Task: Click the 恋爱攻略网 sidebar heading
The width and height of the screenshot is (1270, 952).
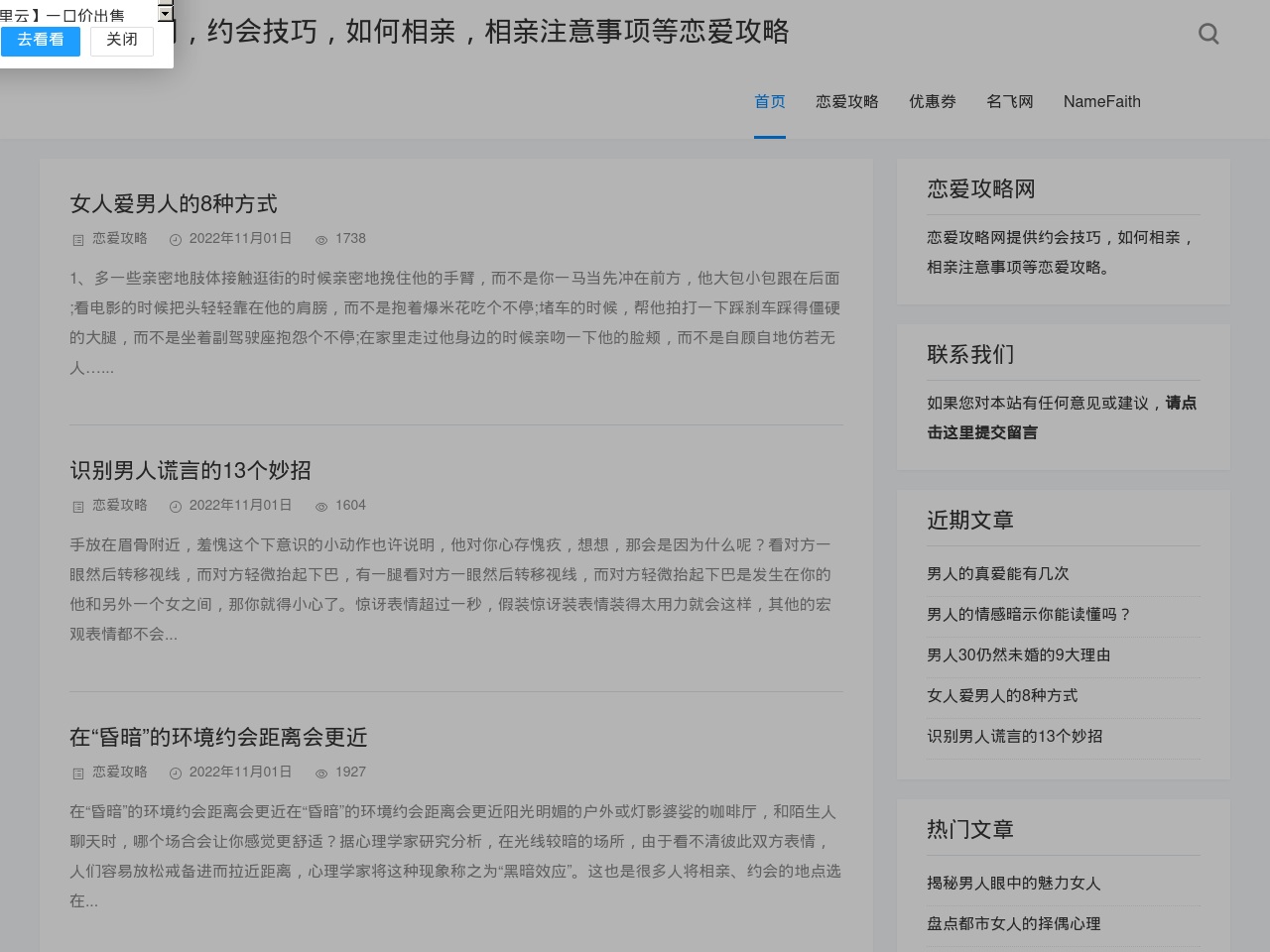Action: tap(981, 189)
